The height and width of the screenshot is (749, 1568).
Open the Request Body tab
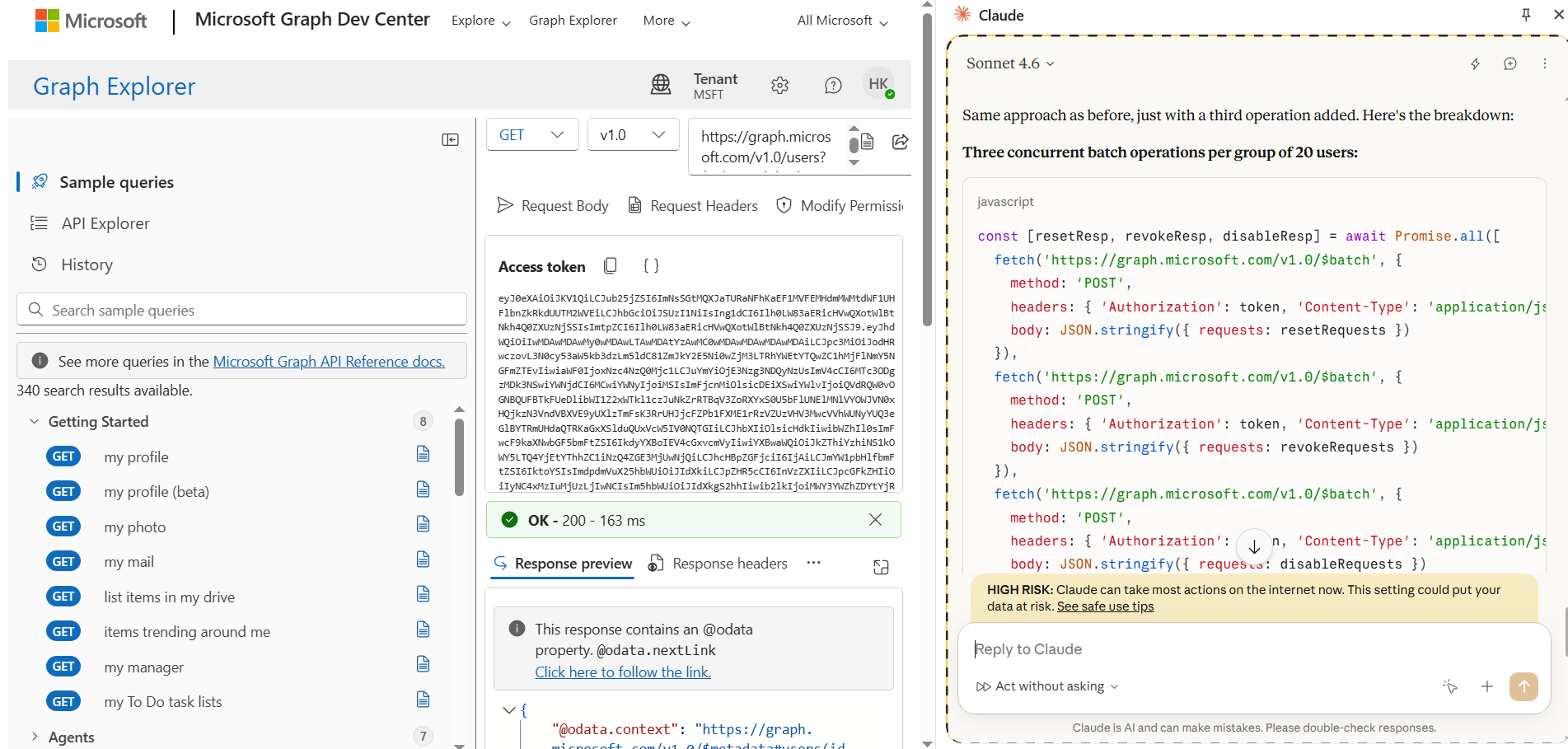click(x=553, y=205)
